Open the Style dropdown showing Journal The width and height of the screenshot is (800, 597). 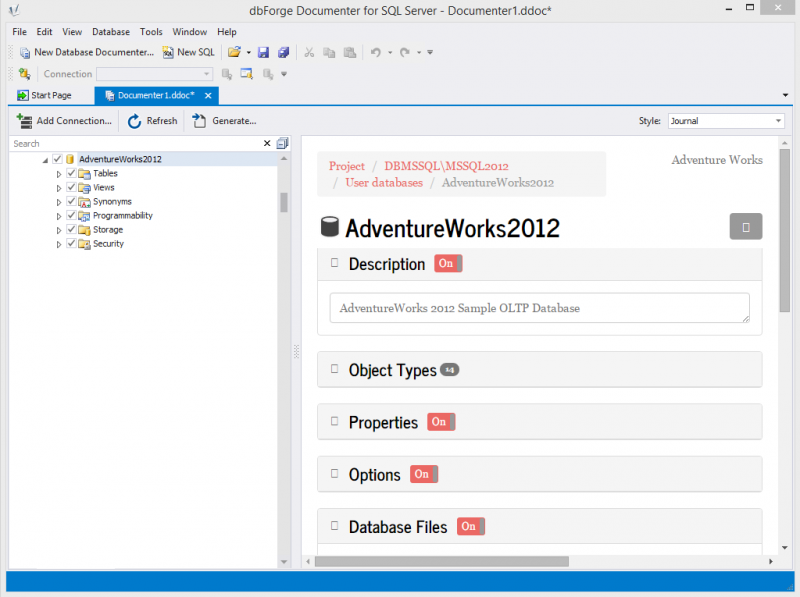pyautogui.click(x=726, y=121)
